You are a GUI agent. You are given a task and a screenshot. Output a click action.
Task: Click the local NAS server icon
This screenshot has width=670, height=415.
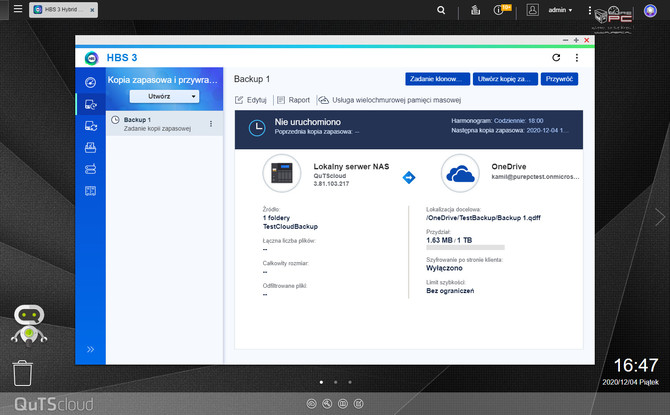click(x=282, y=173)
